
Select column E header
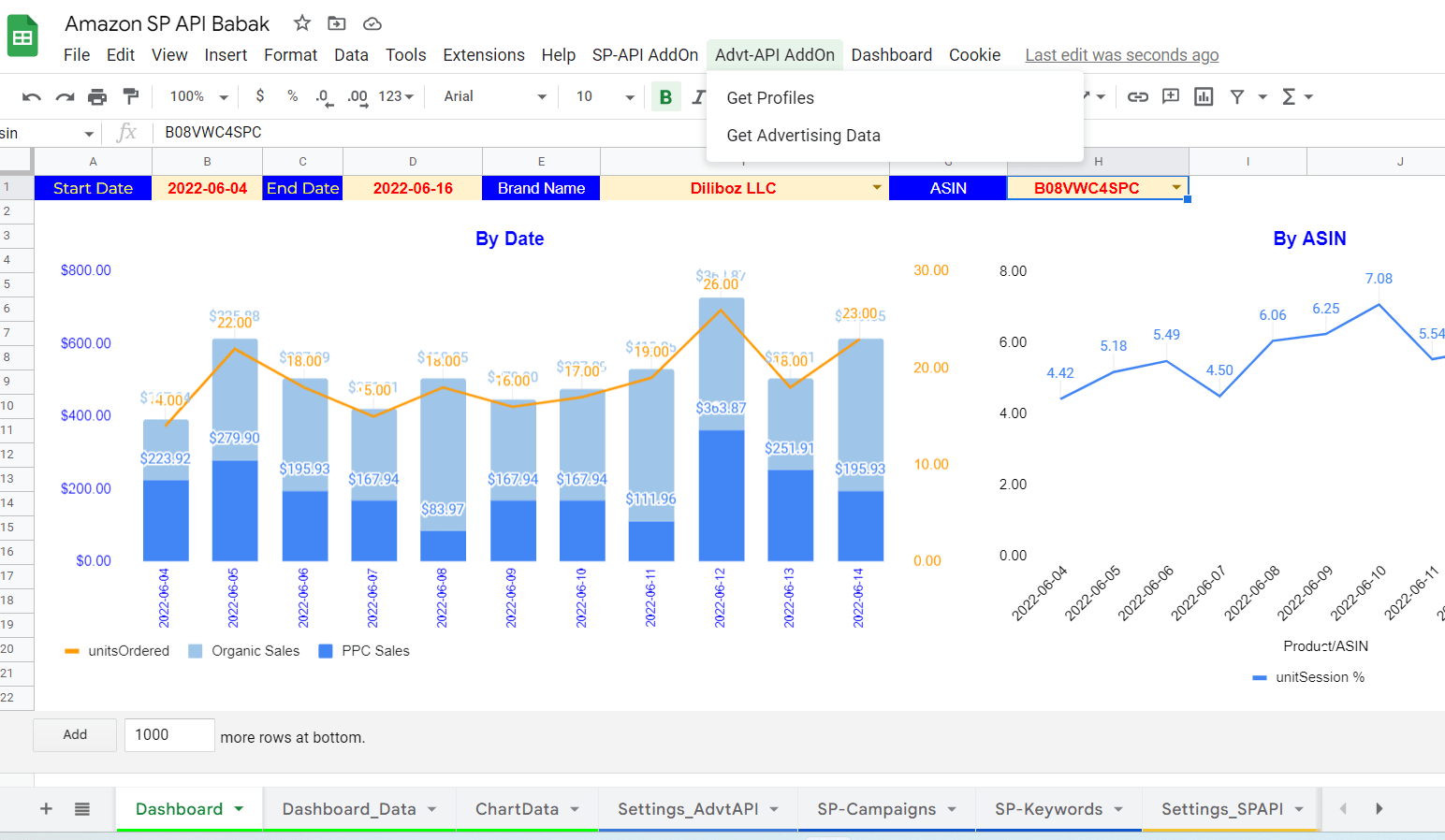(541, 162)
